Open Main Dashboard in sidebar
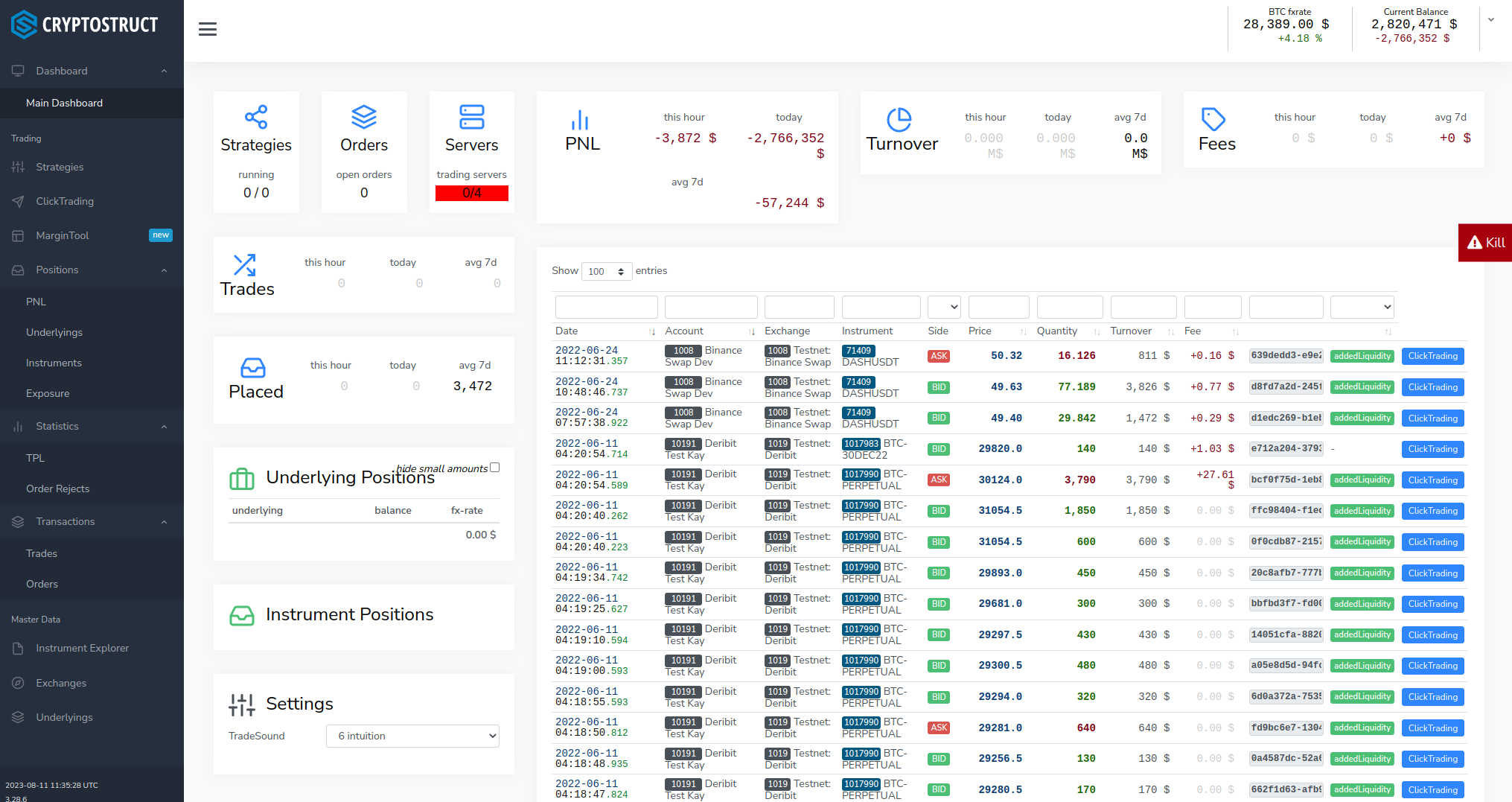Viewport: 1512px width, 802px height. pos(64,103)
